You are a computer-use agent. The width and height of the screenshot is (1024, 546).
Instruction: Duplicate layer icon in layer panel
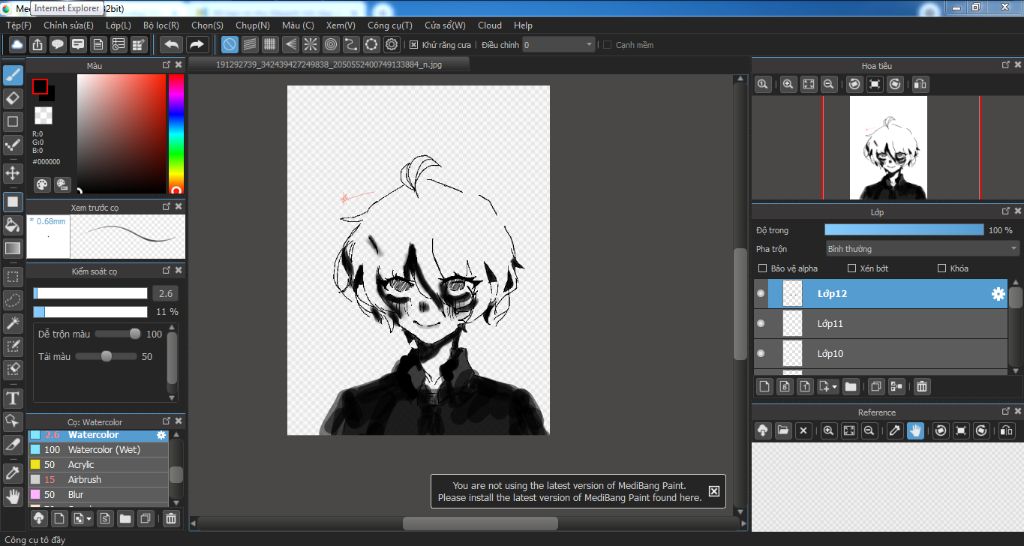pos(876,387)
